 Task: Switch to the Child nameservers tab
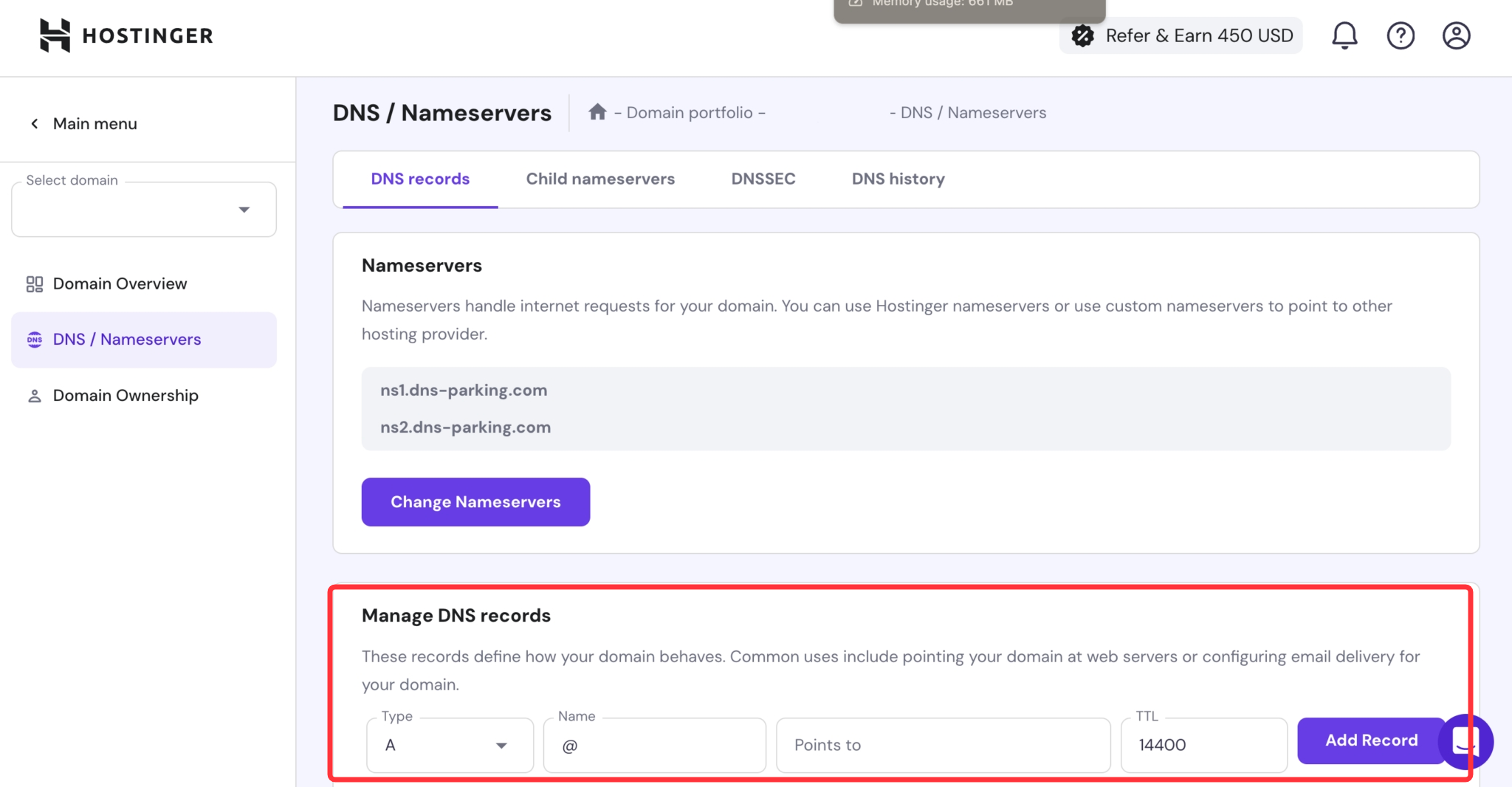(600, 179)
